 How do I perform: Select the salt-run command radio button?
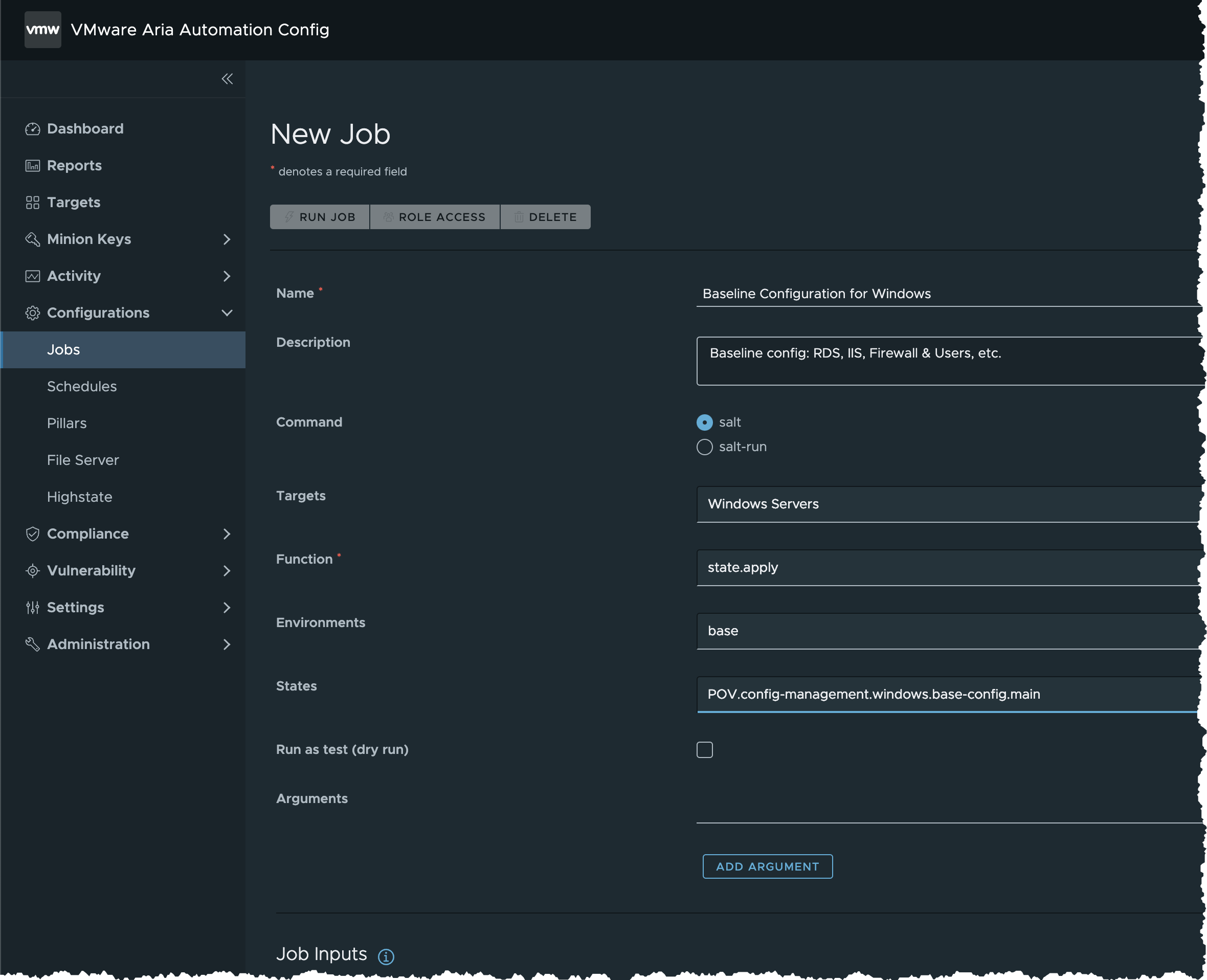pyautogui.click(x=705, y=447)
